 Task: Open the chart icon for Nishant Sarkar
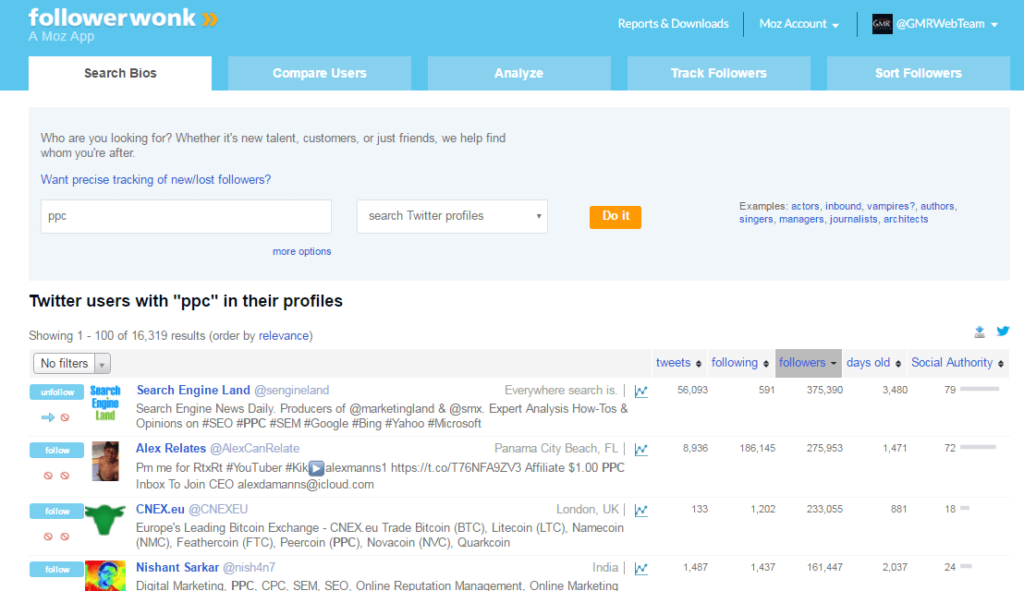point(641,568)
